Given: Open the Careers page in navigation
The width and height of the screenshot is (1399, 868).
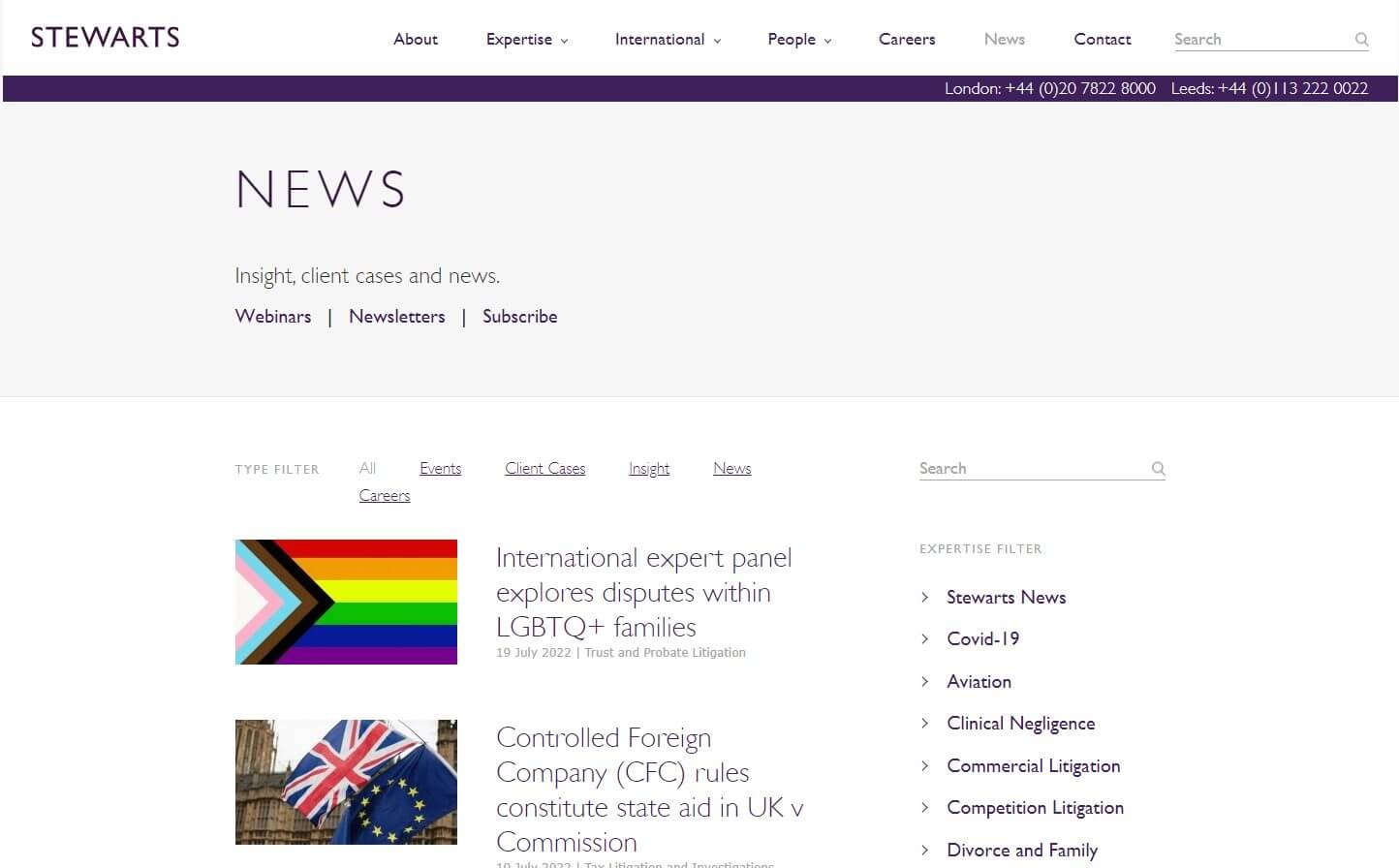Looking at the screenshot, I should [x=907, y=39].
